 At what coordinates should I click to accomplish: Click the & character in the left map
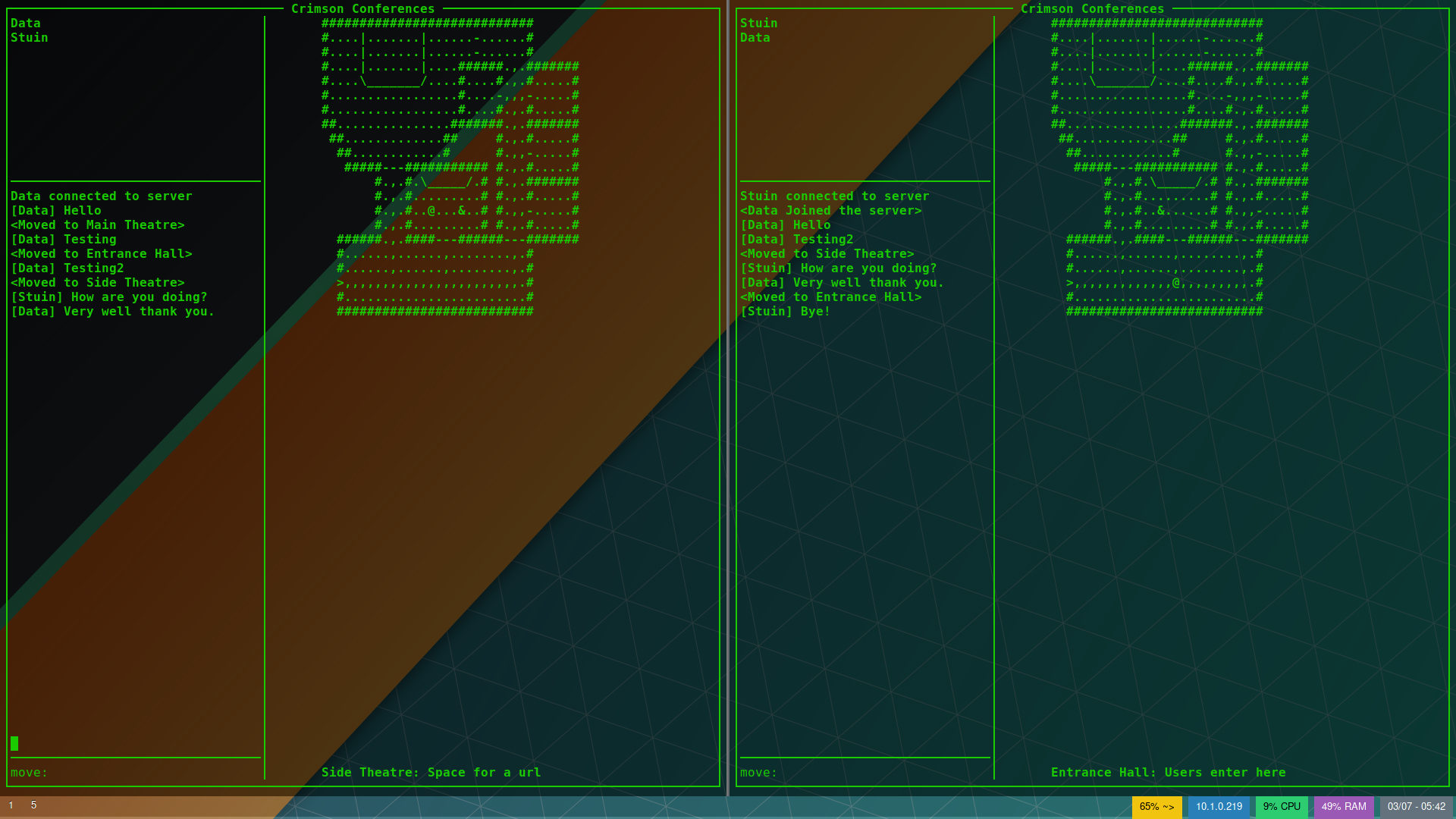click(x=462, y=211)
